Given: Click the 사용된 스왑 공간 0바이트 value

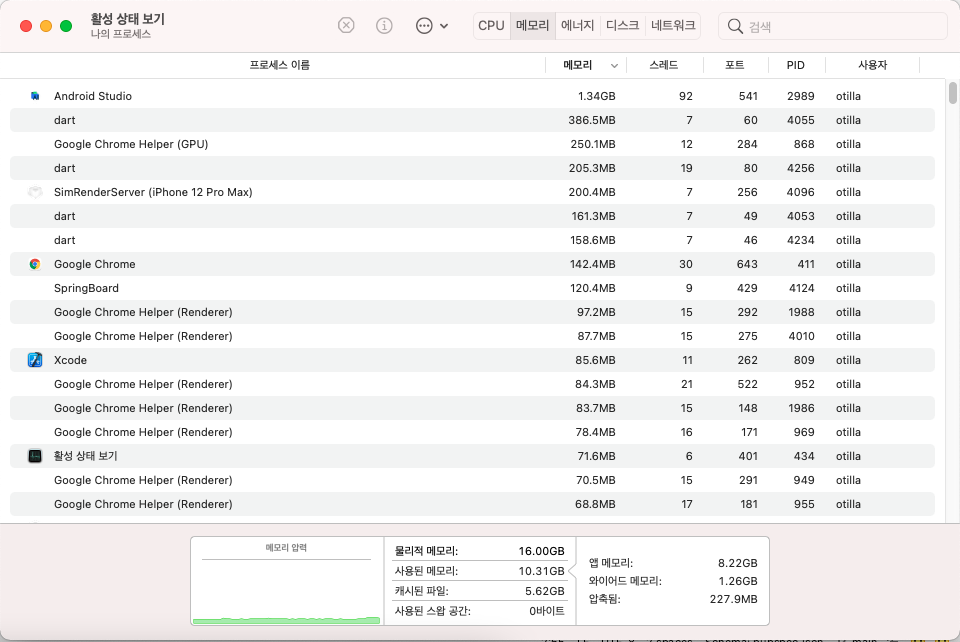Looking at the screenshot, I should (x=547, y=611).
